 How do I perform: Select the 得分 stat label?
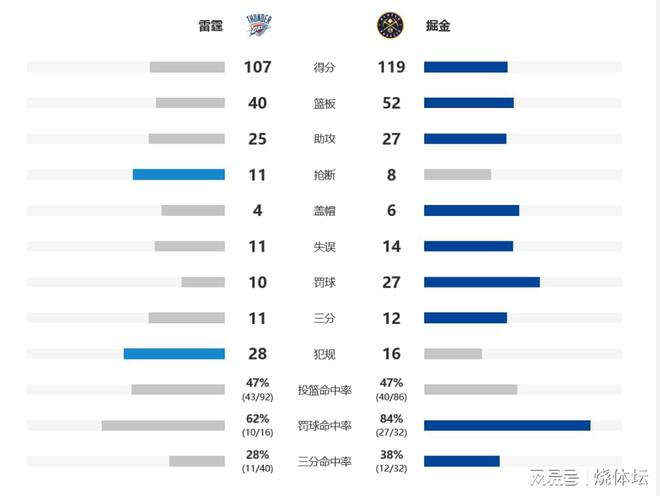tap(324, 68)
